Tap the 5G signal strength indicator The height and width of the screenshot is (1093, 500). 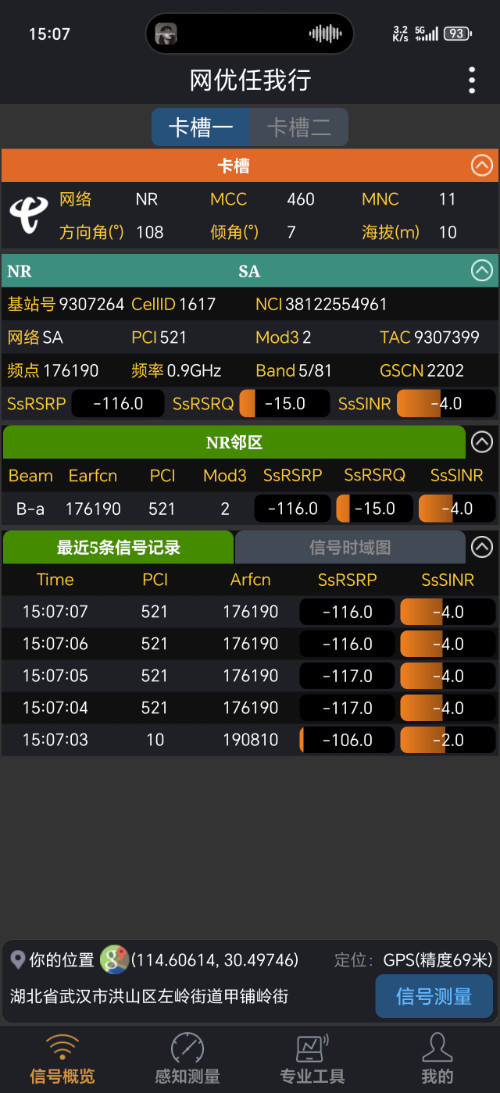[427, 33]
